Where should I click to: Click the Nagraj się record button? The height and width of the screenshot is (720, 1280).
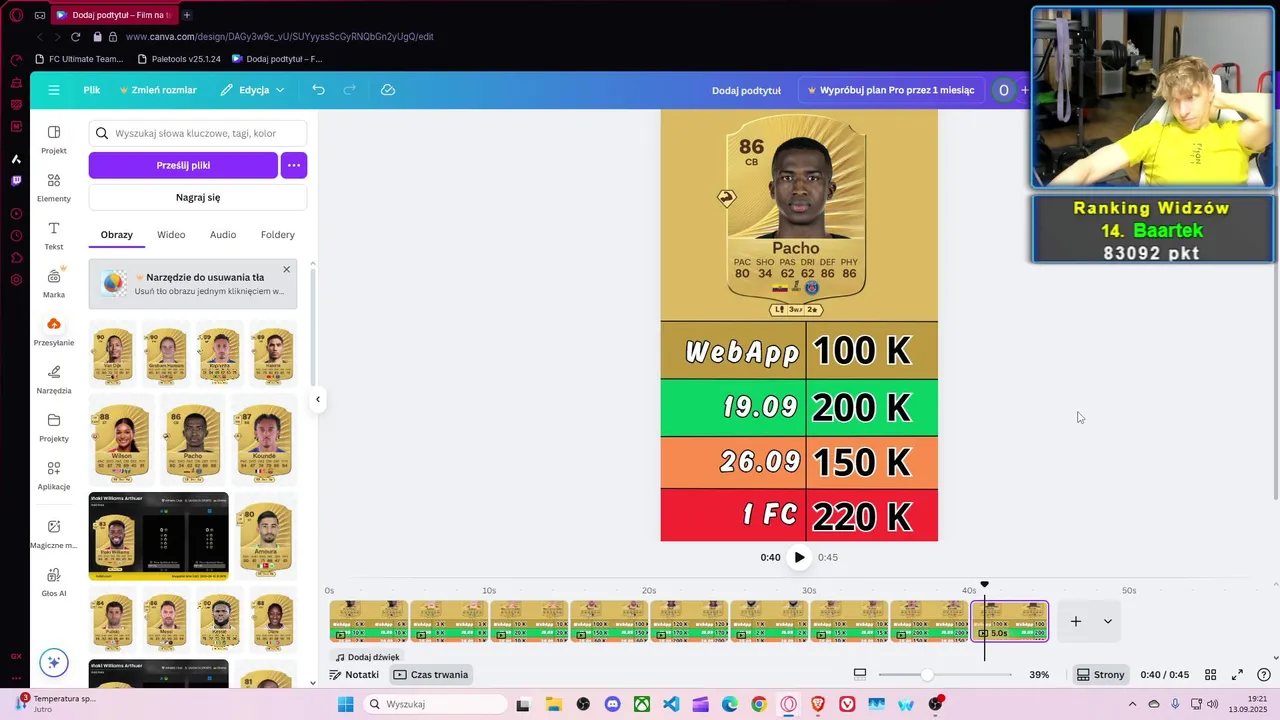coord(198,197)
